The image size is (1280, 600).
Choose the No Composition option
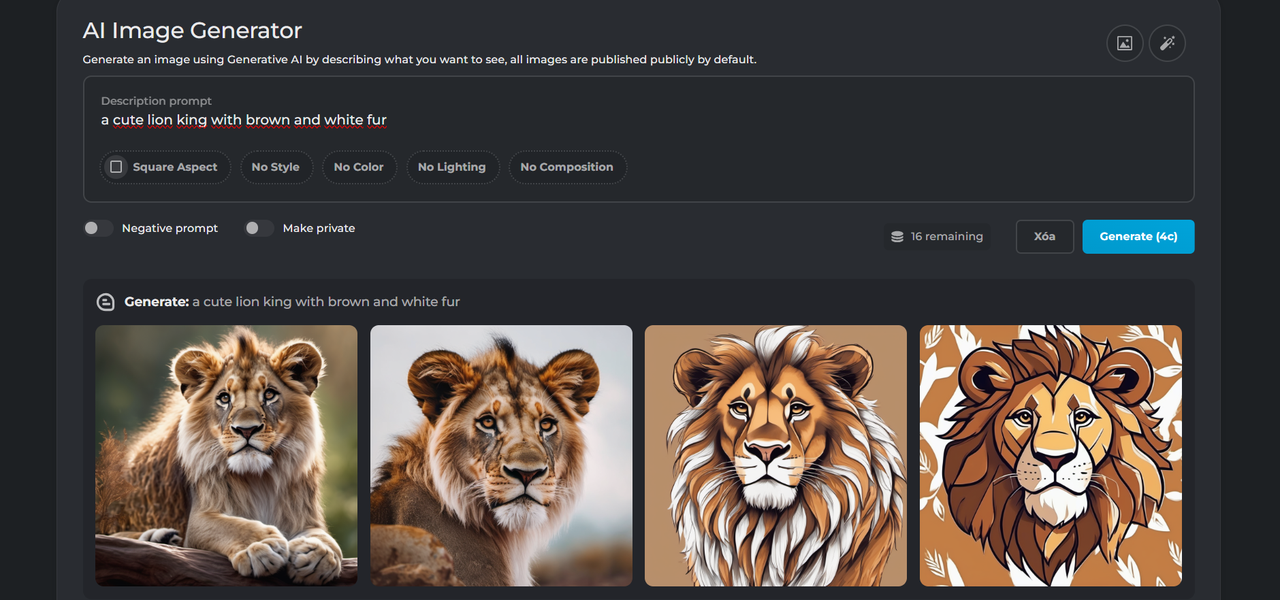(x=566, y=167)
